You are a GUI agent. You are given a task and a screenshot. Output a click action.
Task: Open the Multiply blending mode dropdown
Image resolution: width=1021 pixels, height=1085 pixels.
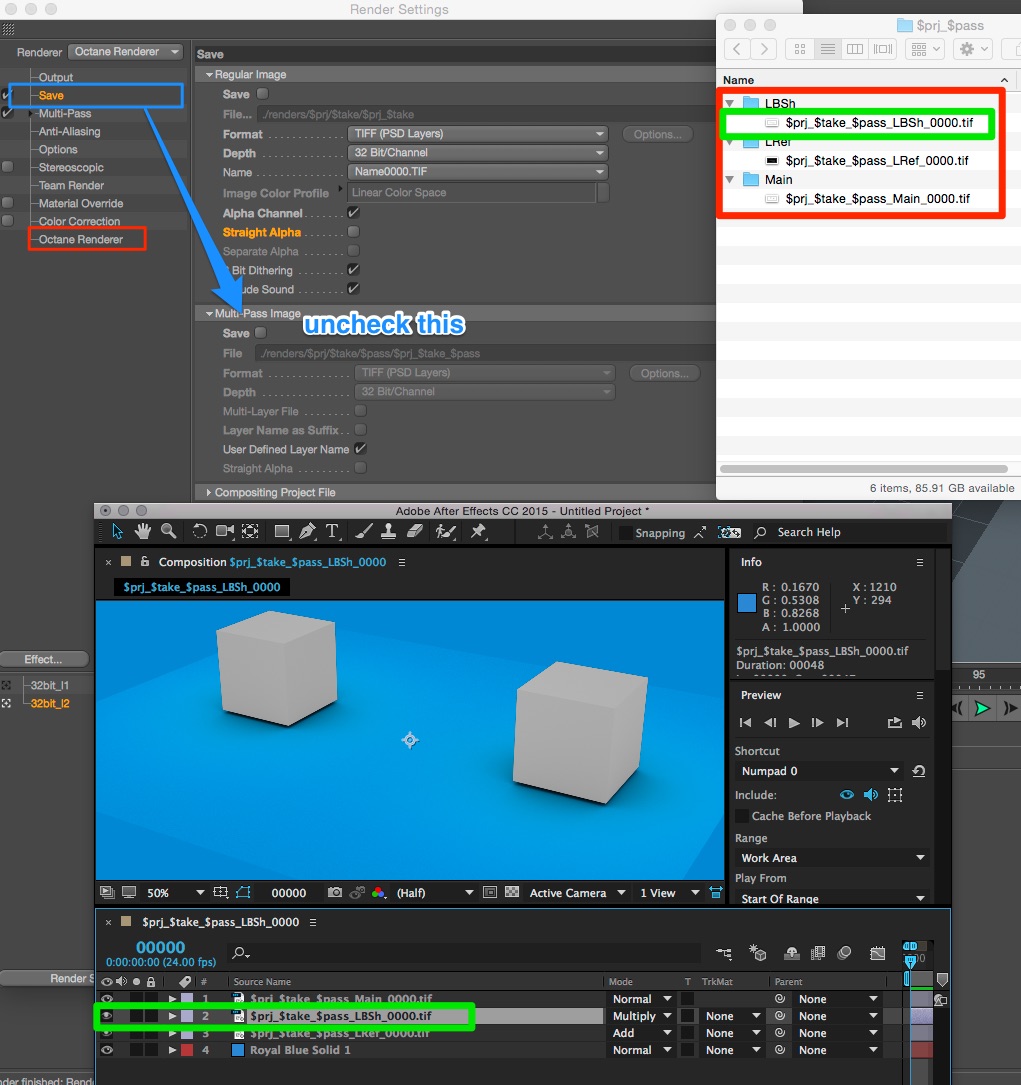[x=641, y=1016]
